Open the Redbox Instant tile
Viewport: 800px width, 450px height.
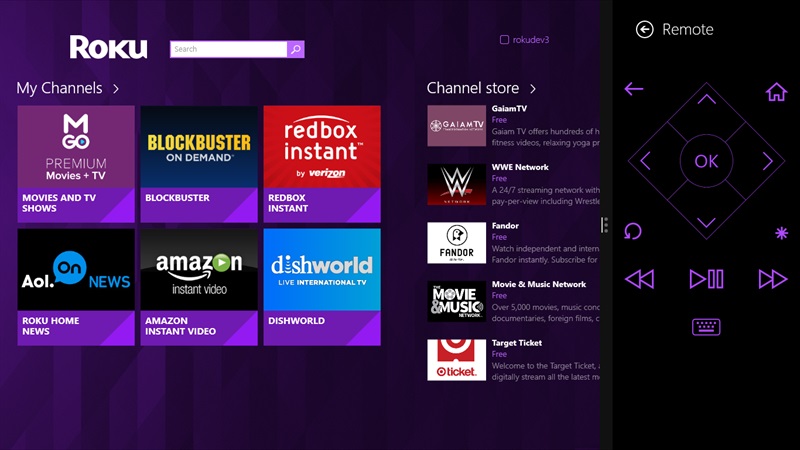[322, 164]
